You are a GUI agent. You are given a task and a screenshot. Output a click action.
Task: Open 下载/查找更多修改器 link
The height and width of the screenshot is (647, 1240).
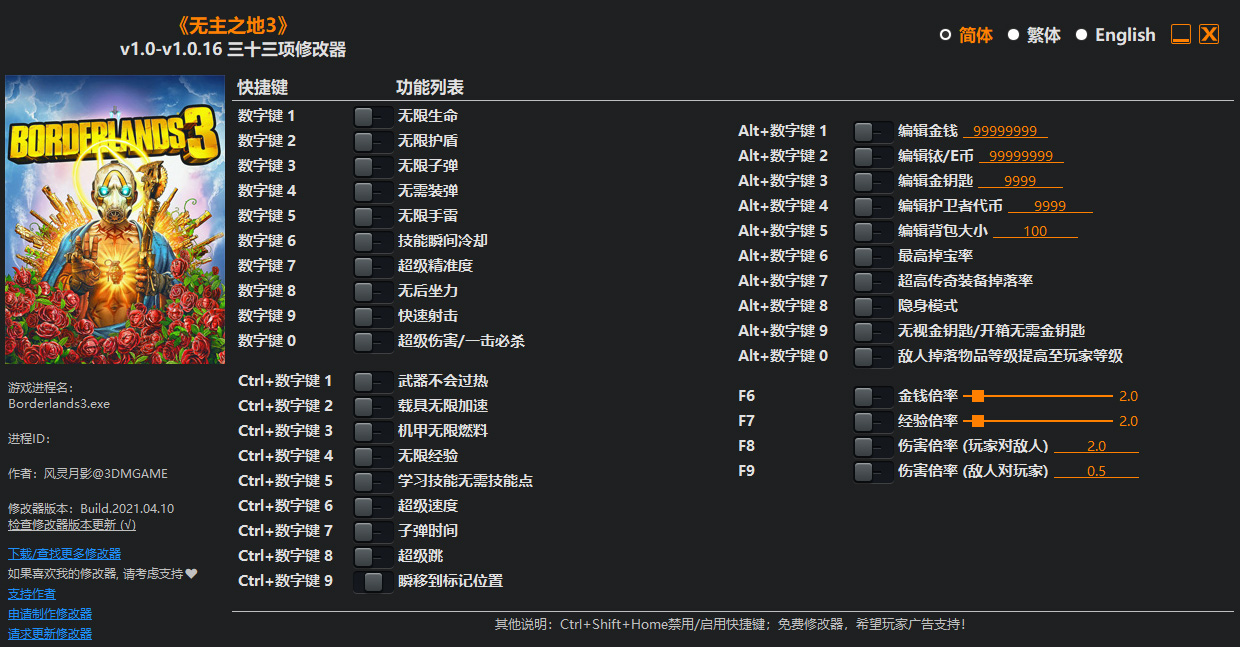tap(64, 553)
